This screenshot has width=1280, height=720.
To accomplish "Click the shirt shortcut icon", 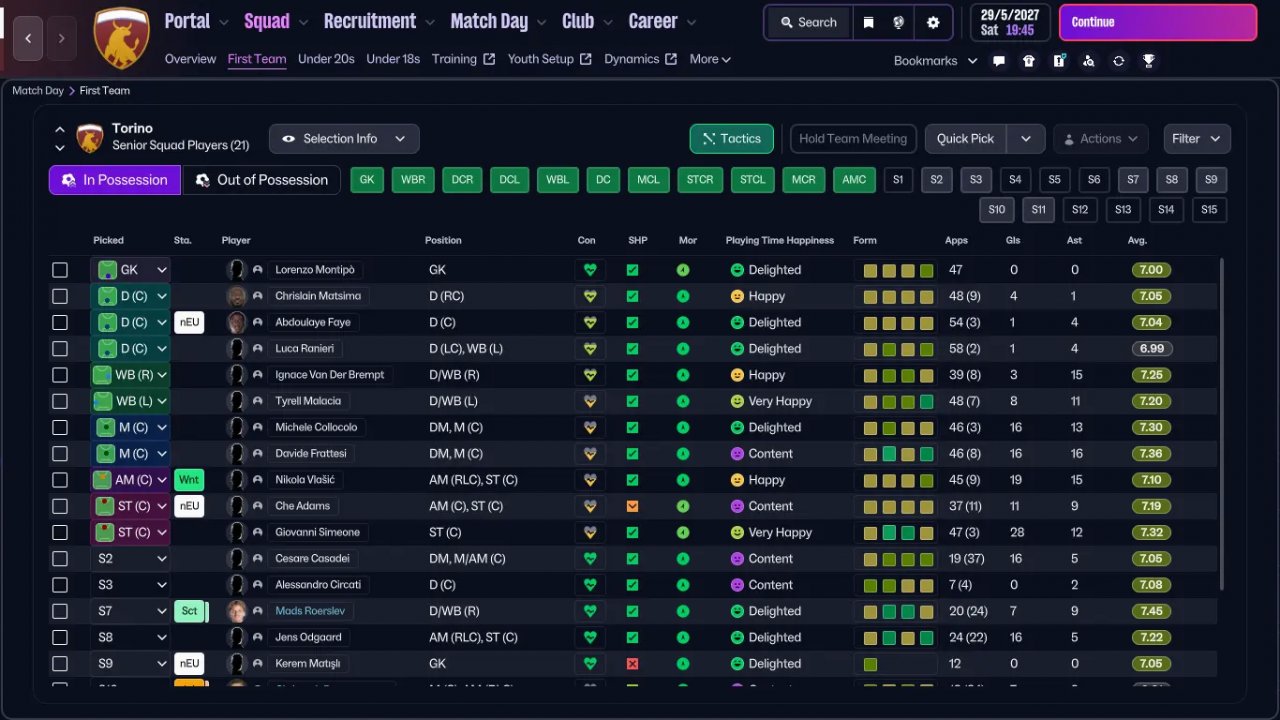I will coord(1029,61).
